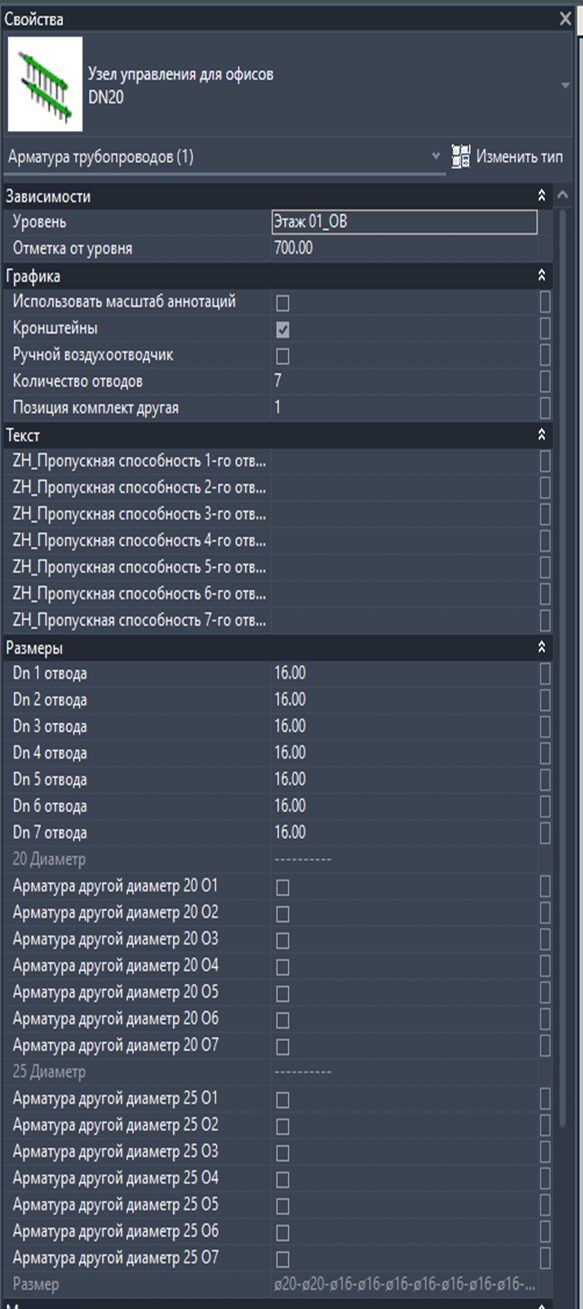The image size is (583, 1309).
Task: Click the associate parameter button beside Dn 1 отвода
Action: click(545, 673)
